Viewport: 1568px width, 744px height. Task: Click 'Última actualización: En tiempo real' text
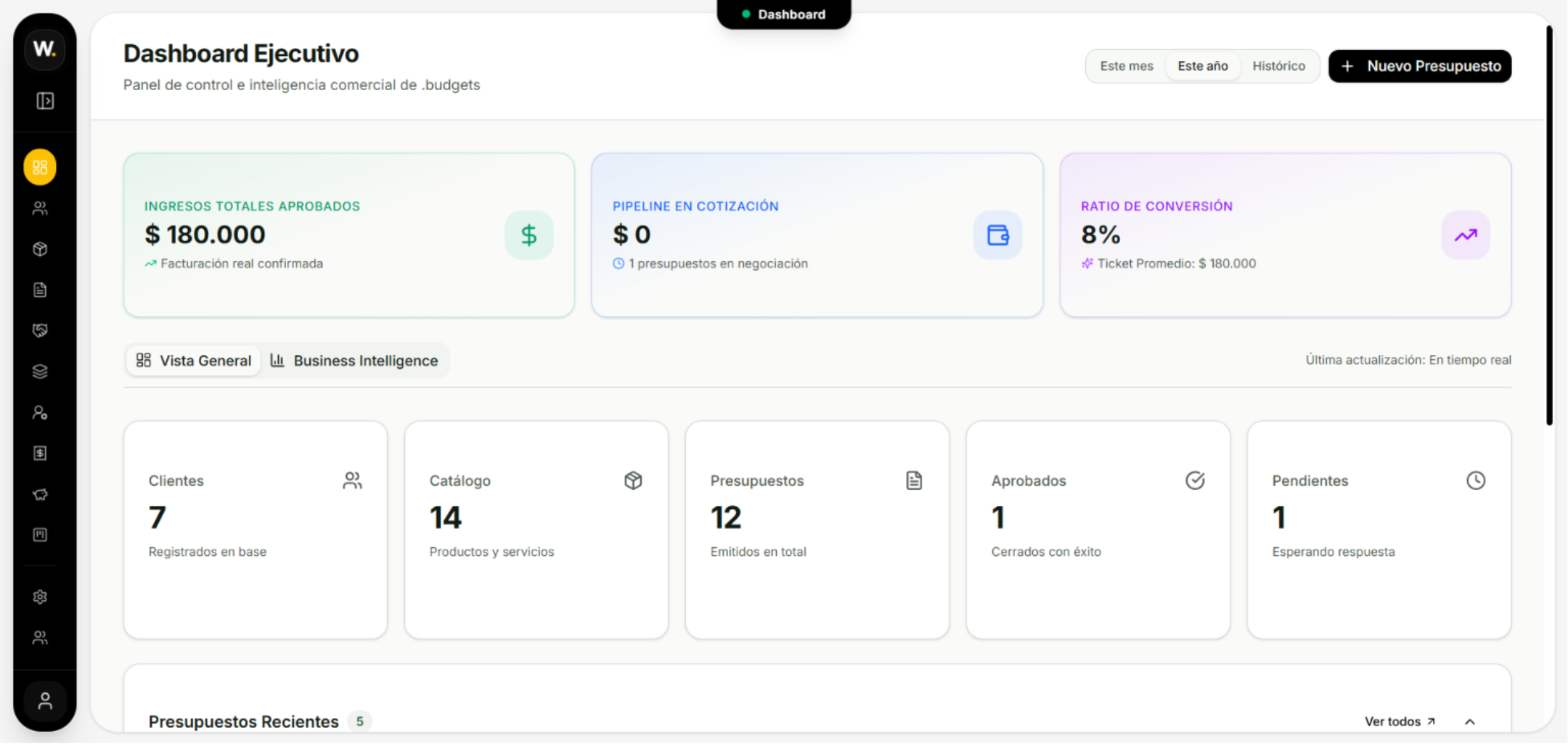[x=1408, y=360]
